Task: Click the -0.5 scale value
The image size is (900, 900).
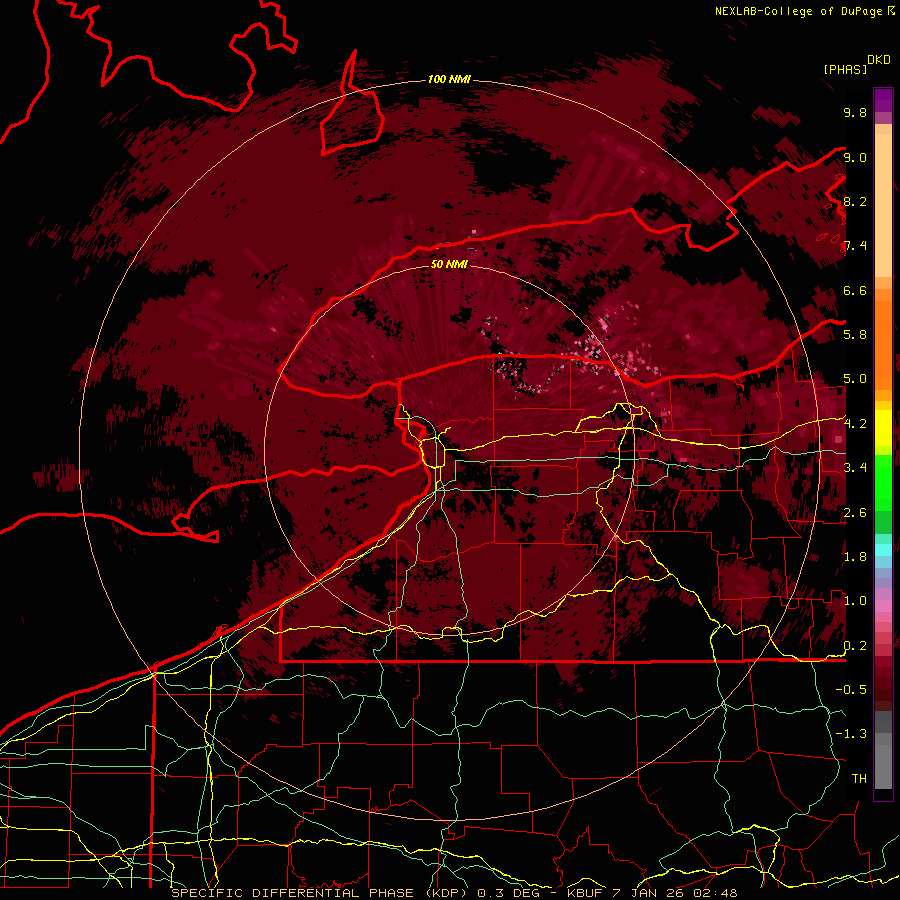Action: pyautogui.click(x=851, y=690)
